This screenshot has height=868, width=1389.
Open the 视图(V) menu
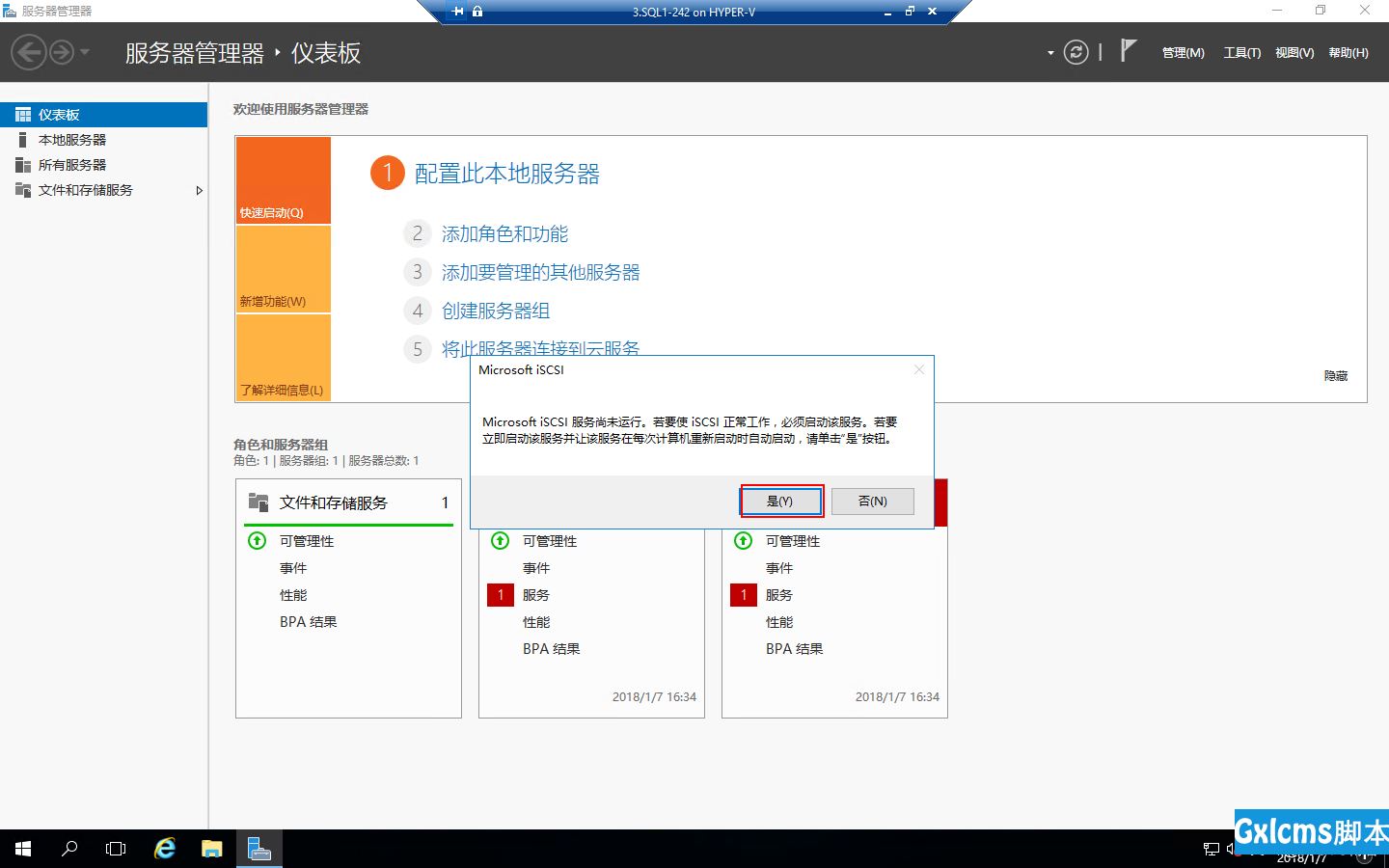click(1294, 53)
